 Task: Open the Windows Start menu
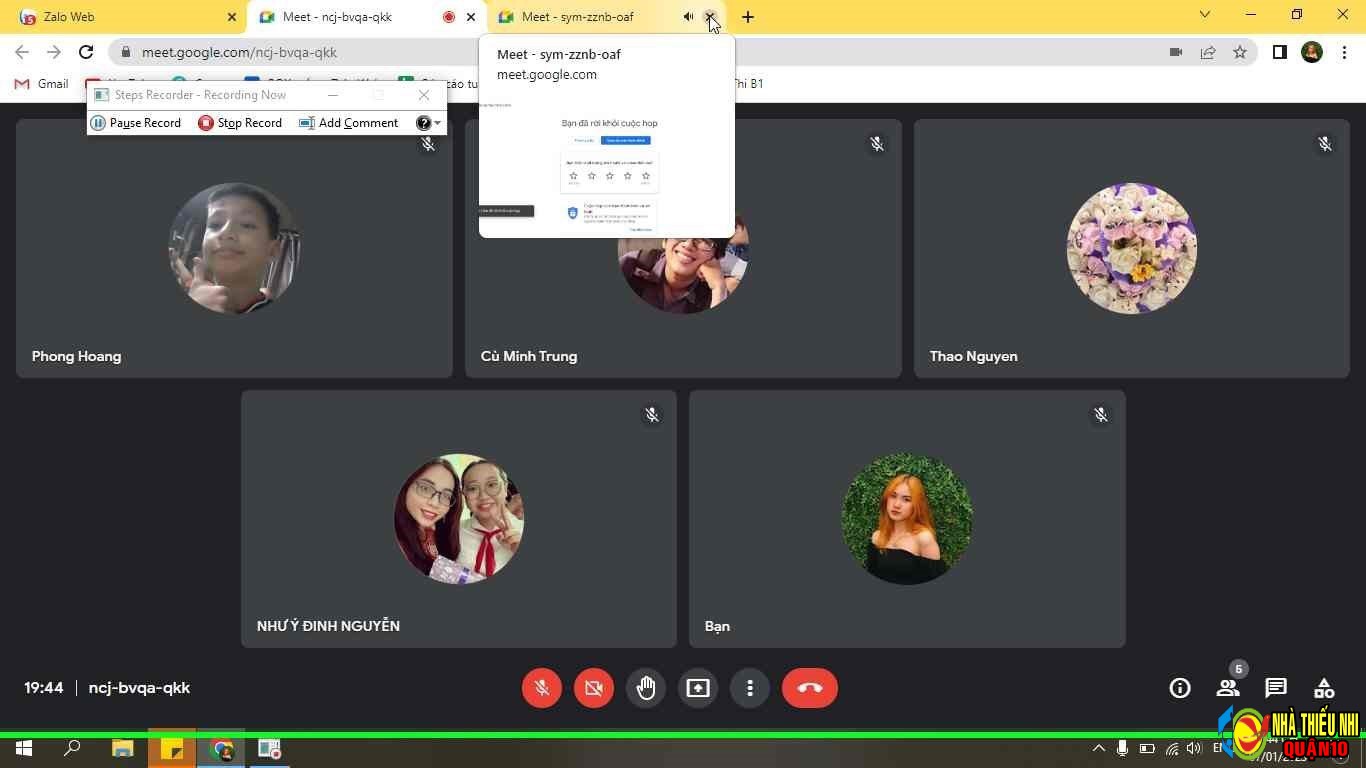point(24,748)
